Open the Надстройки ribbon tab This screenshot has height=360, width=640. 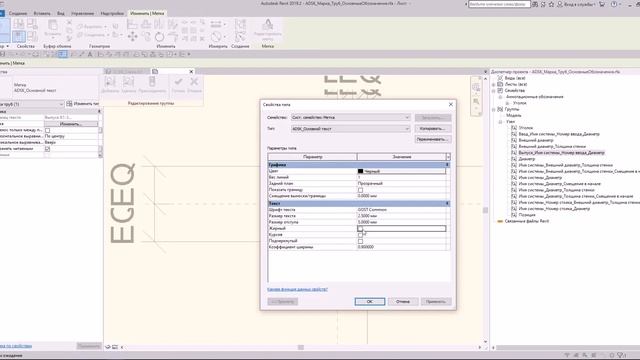[112, 13]
